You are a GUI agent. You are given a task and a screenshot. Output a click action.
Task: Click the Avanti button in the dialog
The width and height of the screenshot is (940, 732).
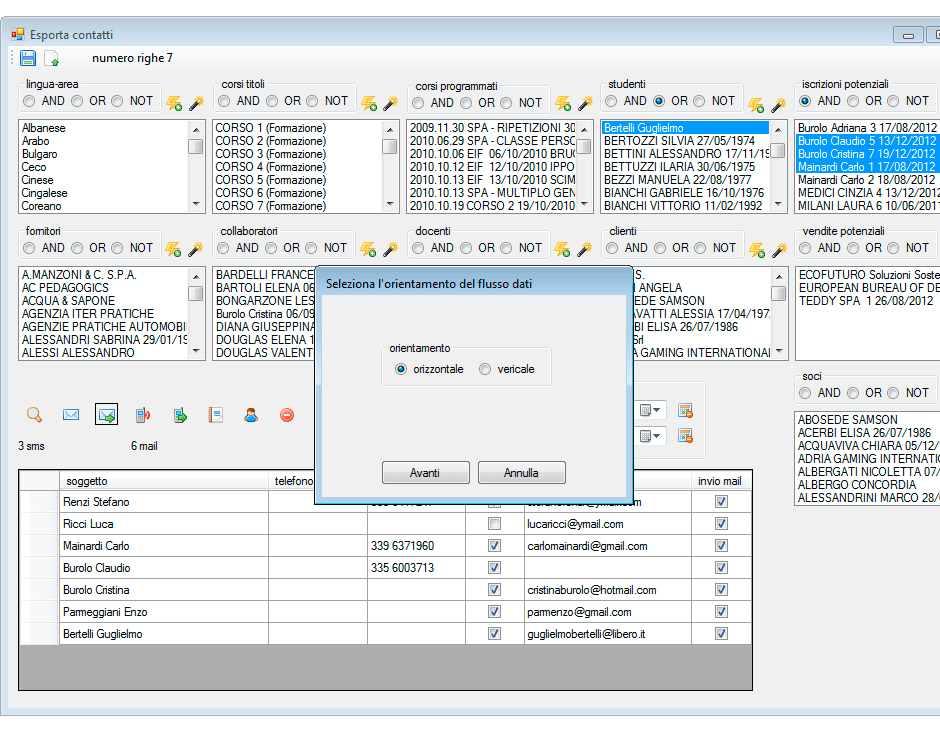[x=426, y=473]
